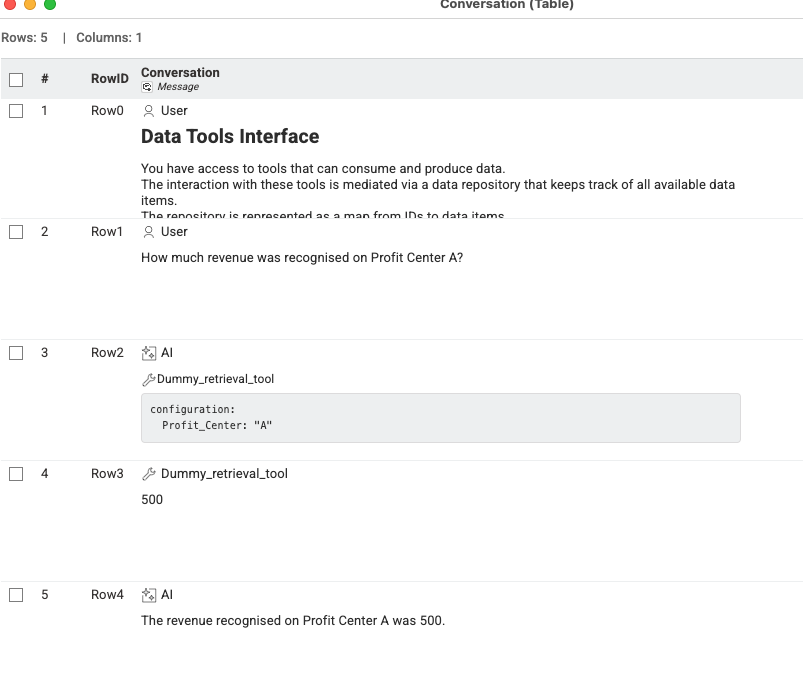803x682 pixels.
Task: Click the user icon in Row0
Action: 149,111
